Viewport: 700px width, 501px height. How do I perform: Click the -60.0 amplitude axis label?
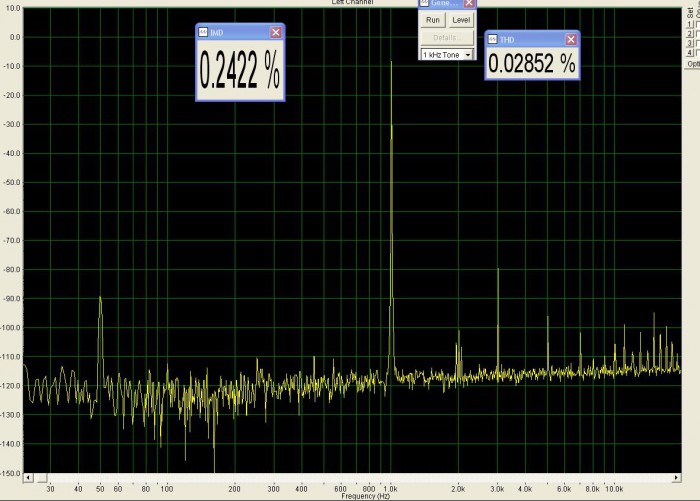click(x=12, y=211)
